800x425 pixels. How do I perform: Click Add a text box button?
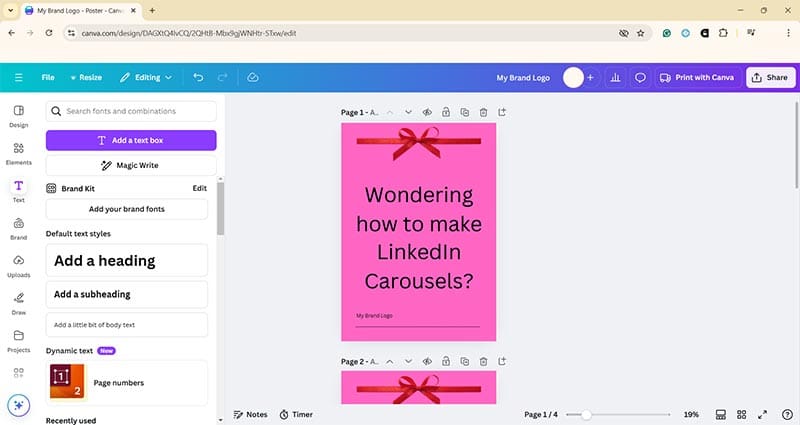pyautogui.click(x=131, y=140)
